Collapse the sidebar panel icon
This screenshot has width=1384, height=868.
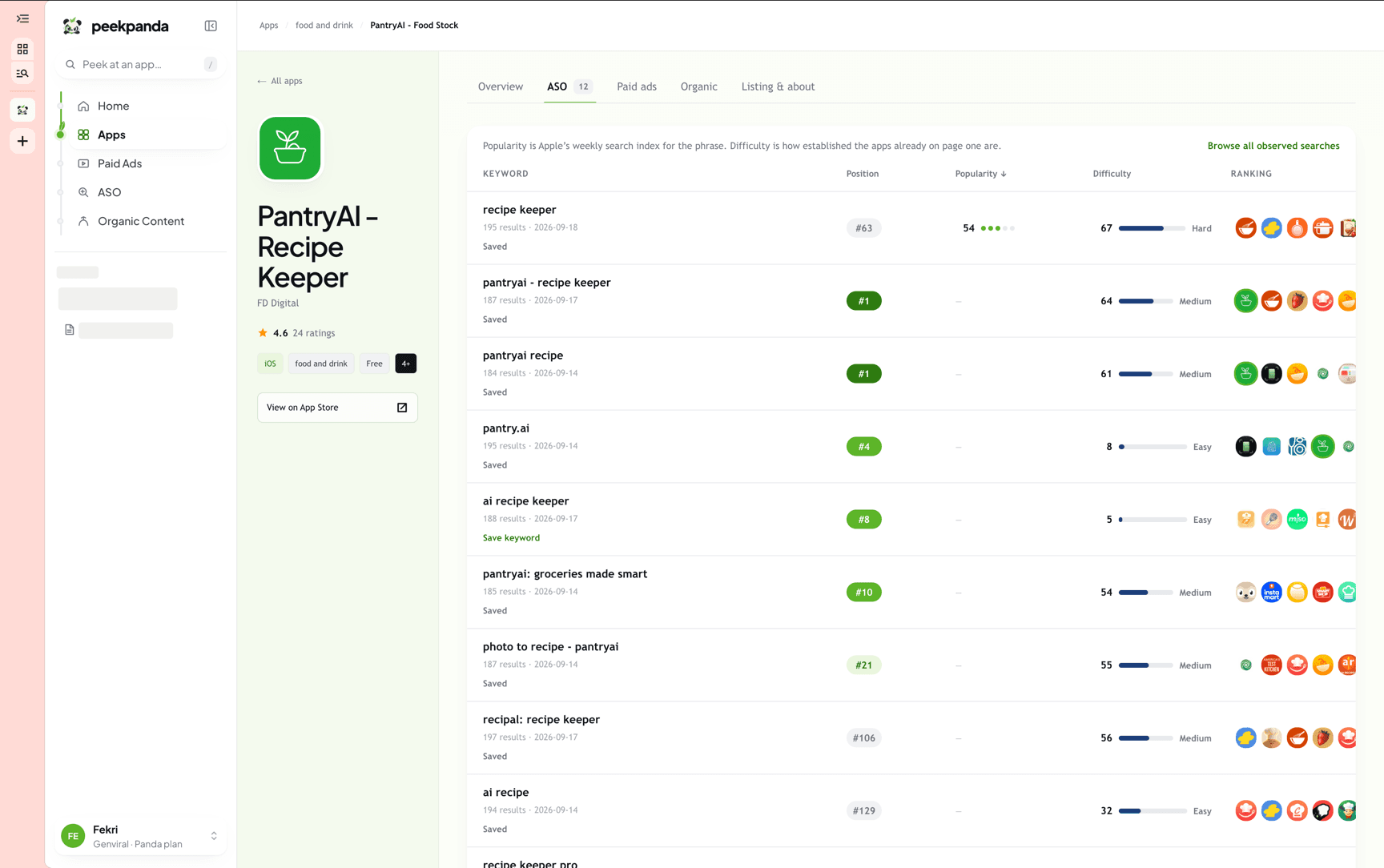coord(211,26)
